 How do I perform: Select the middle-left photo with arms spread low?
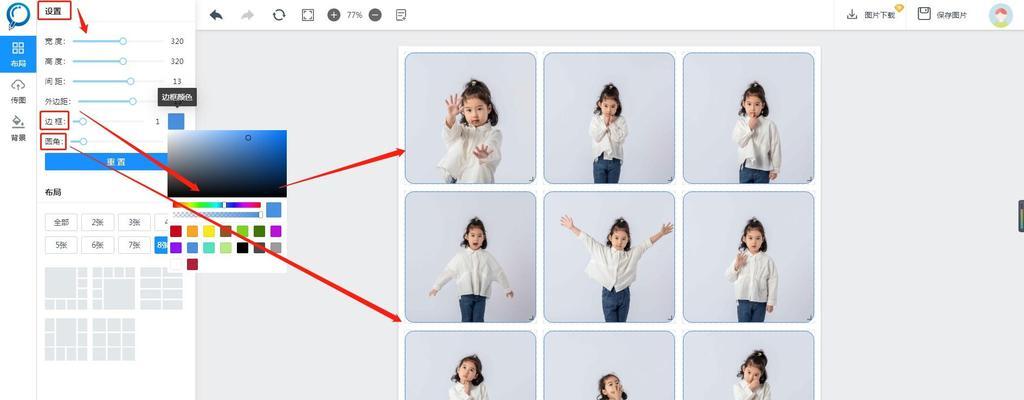click(x=470, y=257)
